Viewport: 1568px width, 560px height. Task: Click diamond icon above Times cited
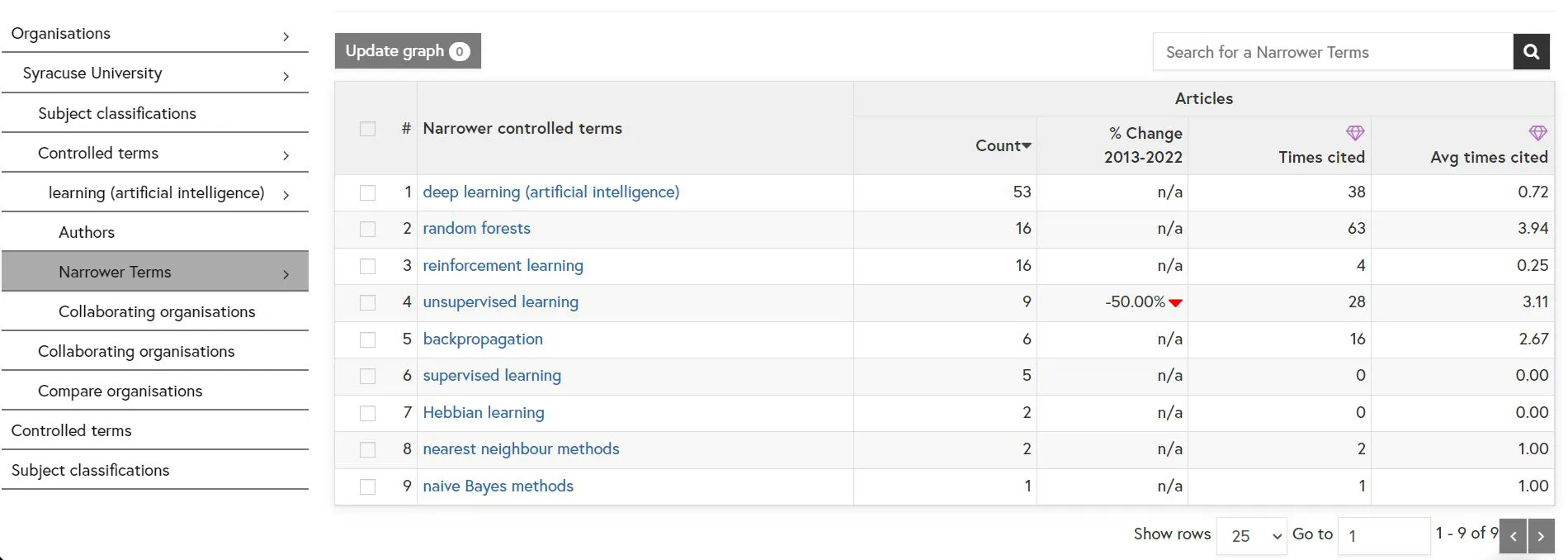(x=1355, y=133)
